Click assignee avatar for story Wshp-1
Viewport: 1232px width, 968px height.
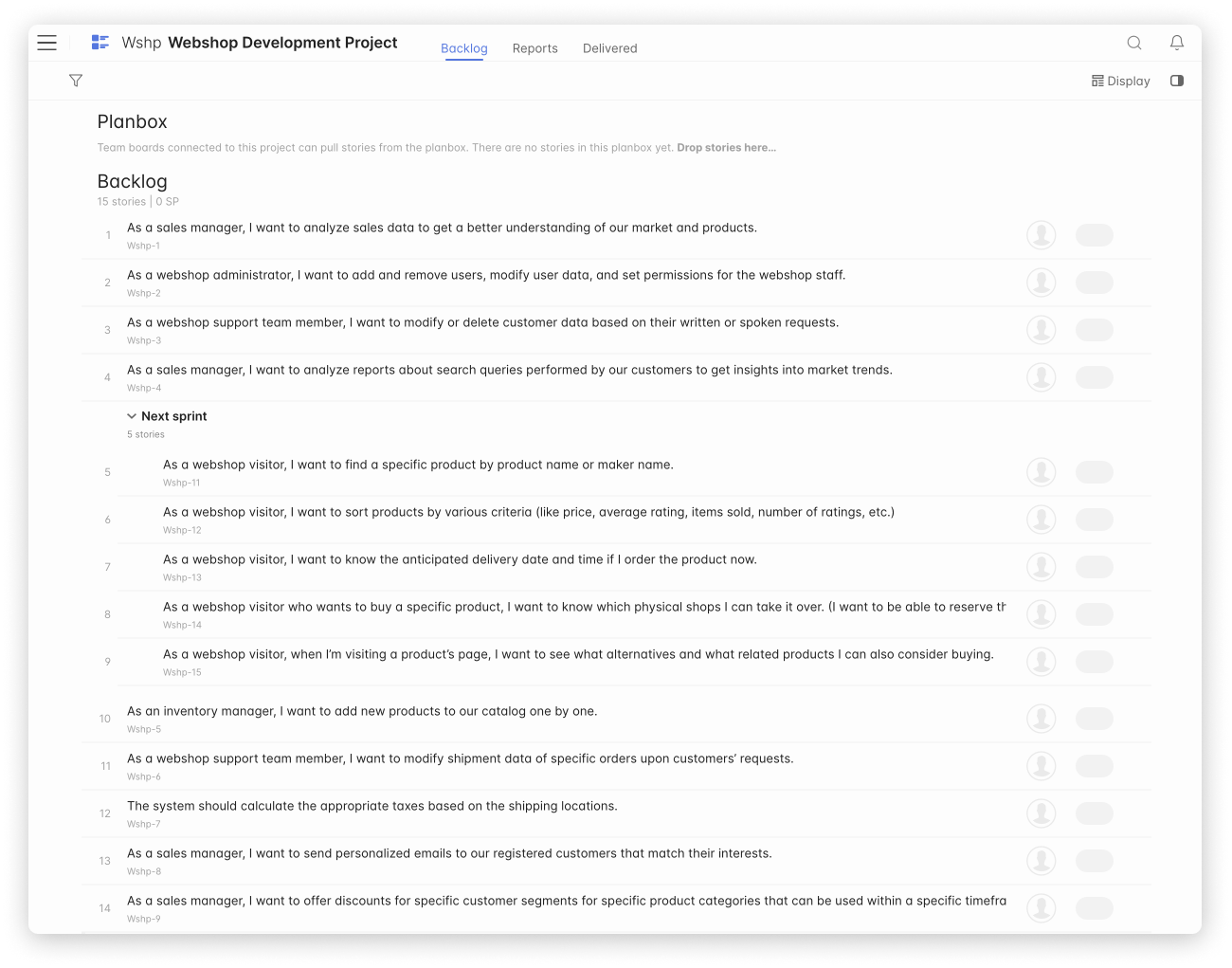tap(1041, 235)
